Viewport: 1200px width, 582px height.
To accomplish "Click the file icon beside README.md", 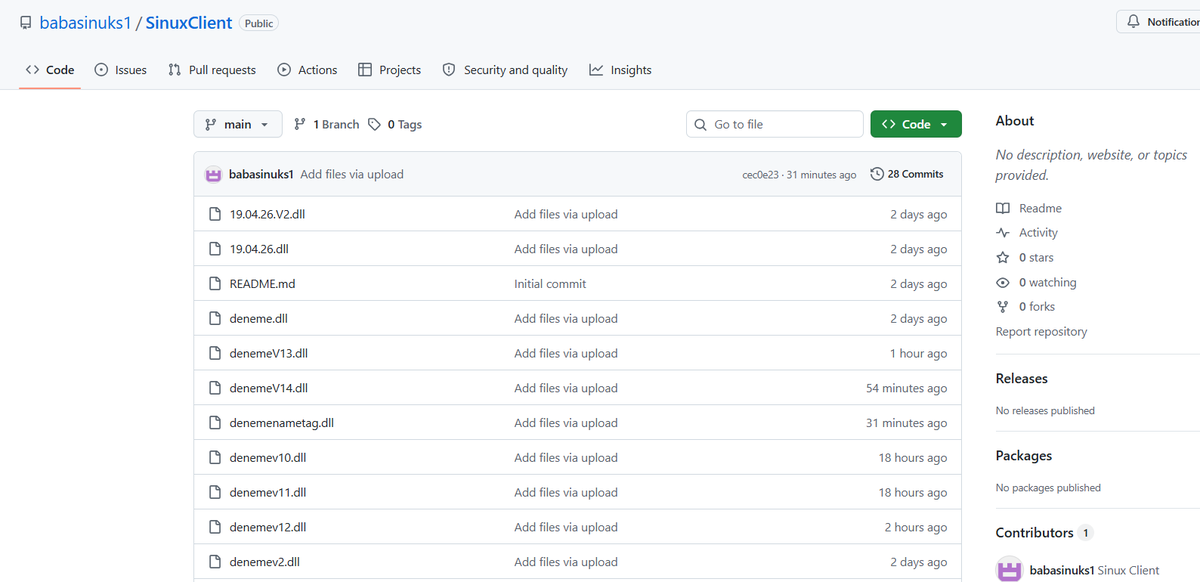I will pos(214,284).
